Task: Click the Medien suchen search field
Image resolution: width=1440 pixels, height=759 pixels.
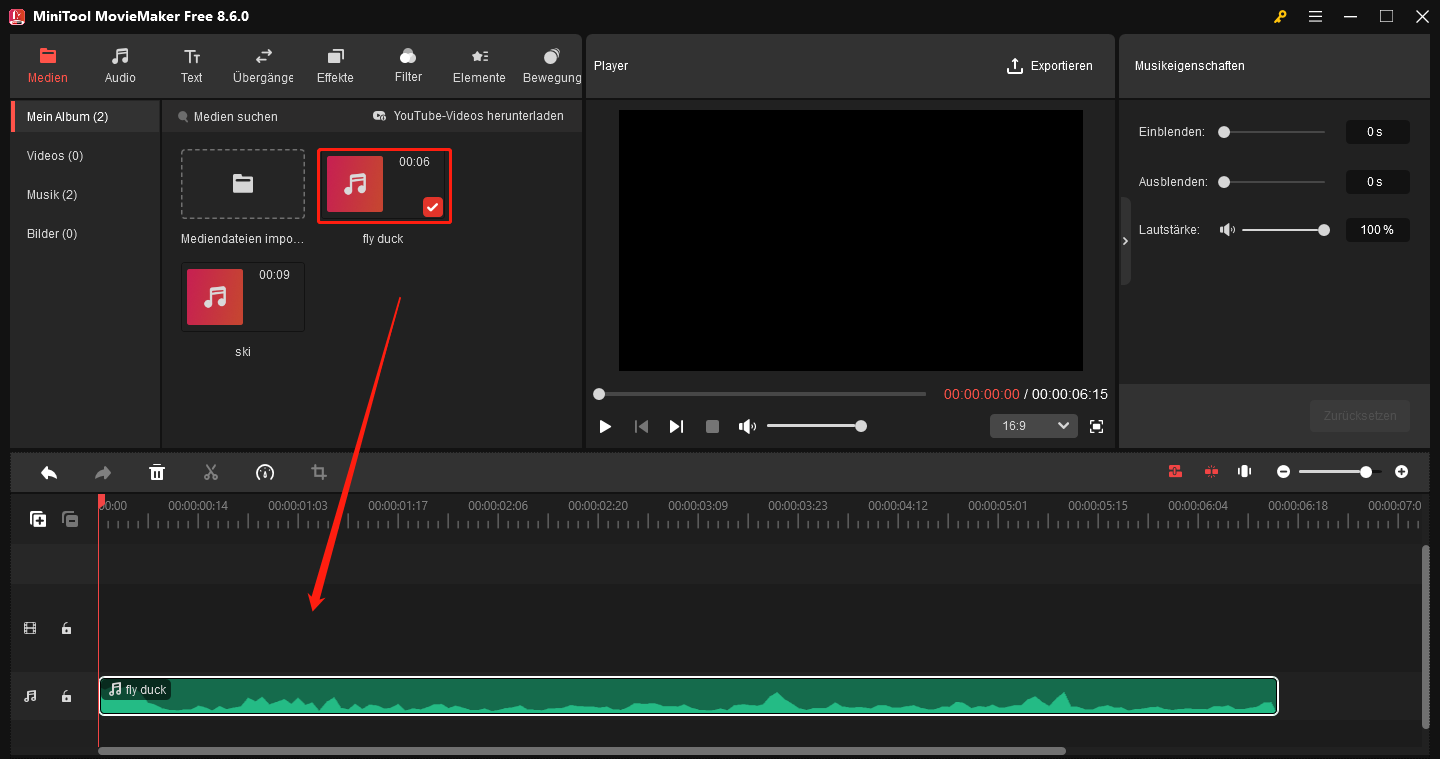Action: tap(235, 117)
